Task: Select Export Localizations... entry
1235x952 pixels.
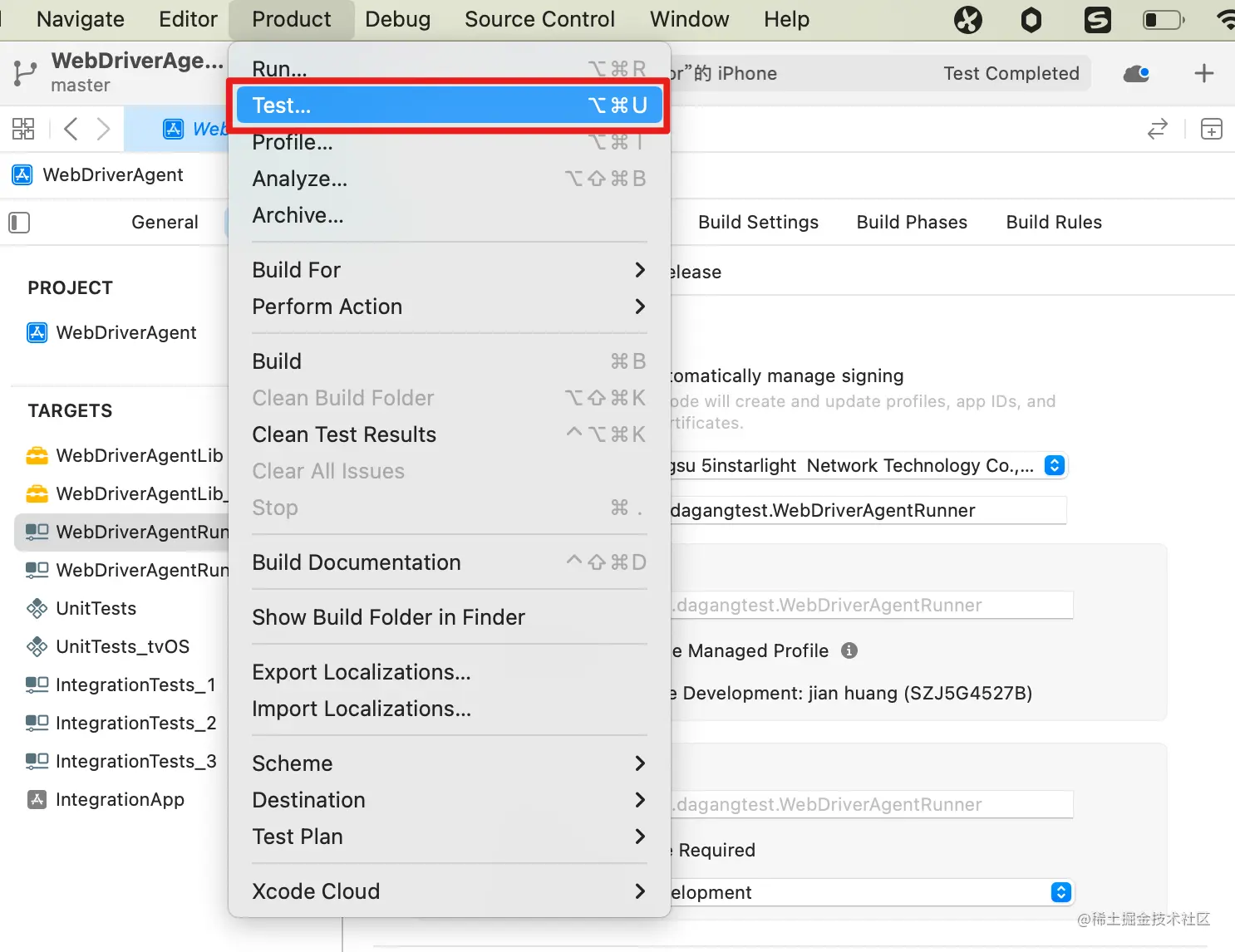Action: tap(449, 672)
